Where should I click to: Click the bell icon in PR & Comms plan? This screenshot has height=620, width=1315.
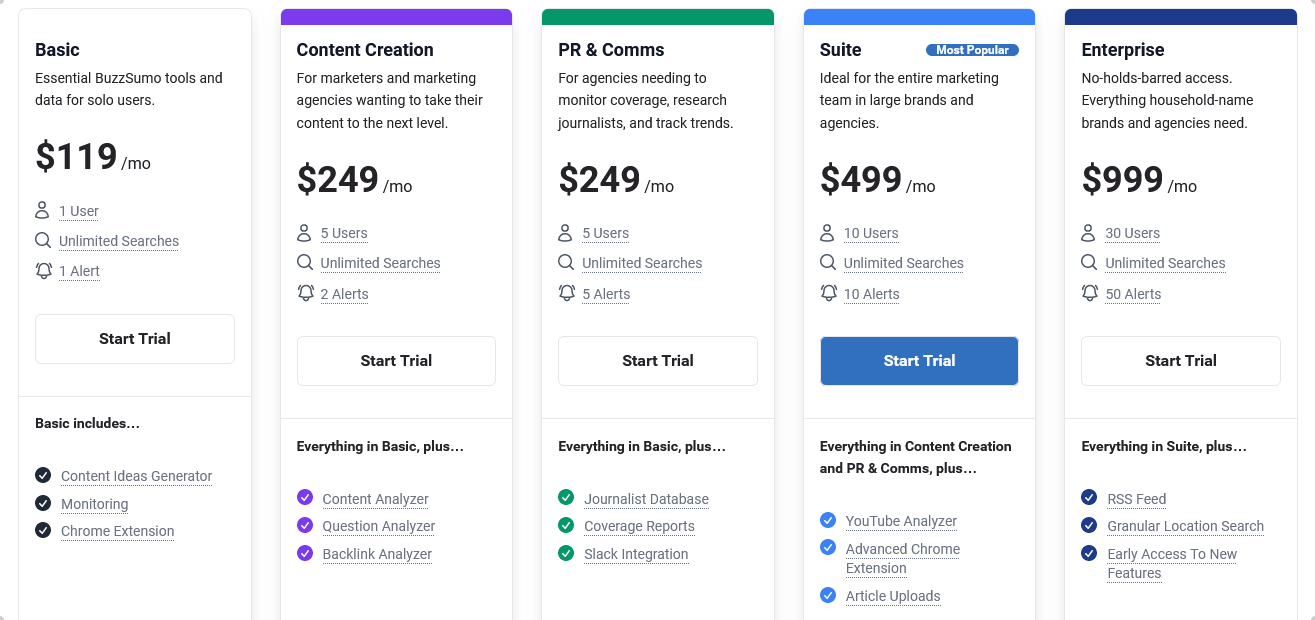(566, 293)
